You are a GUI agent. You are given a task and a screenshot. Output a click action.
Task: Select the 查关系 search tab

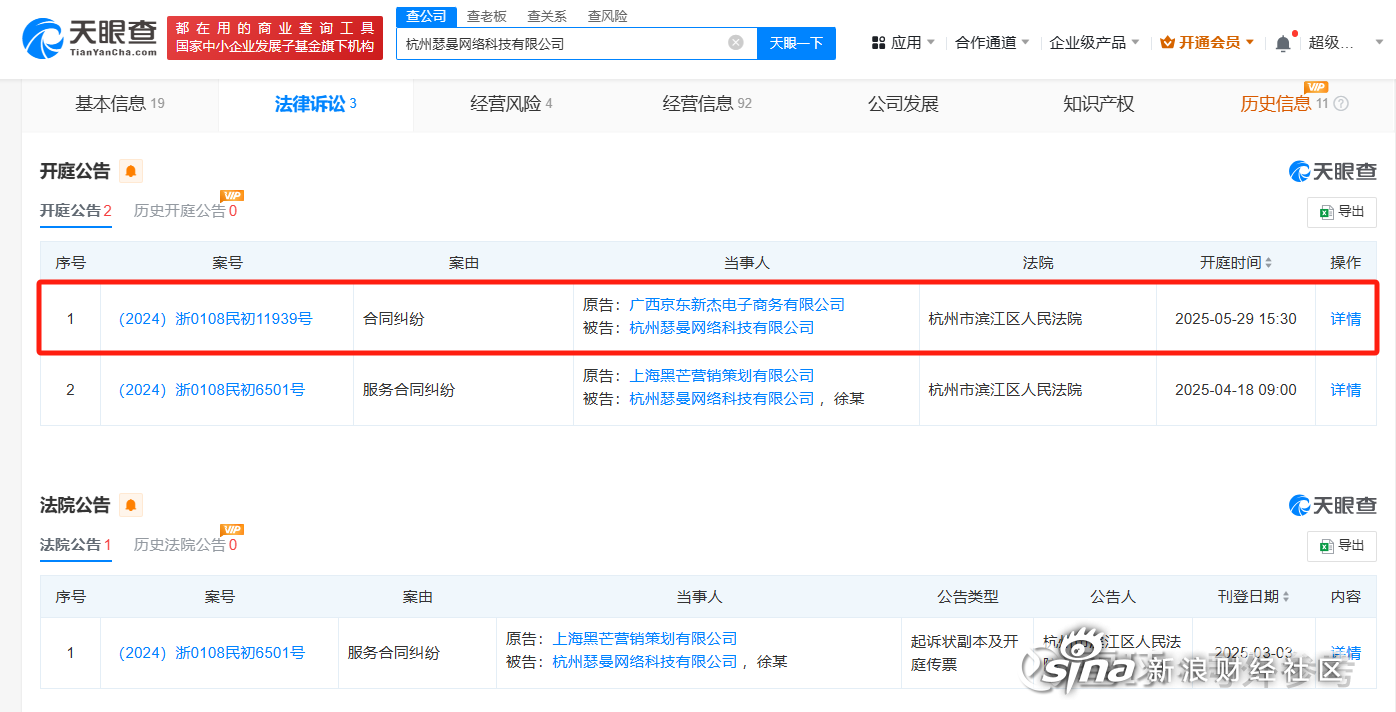(x=547, y=16)
